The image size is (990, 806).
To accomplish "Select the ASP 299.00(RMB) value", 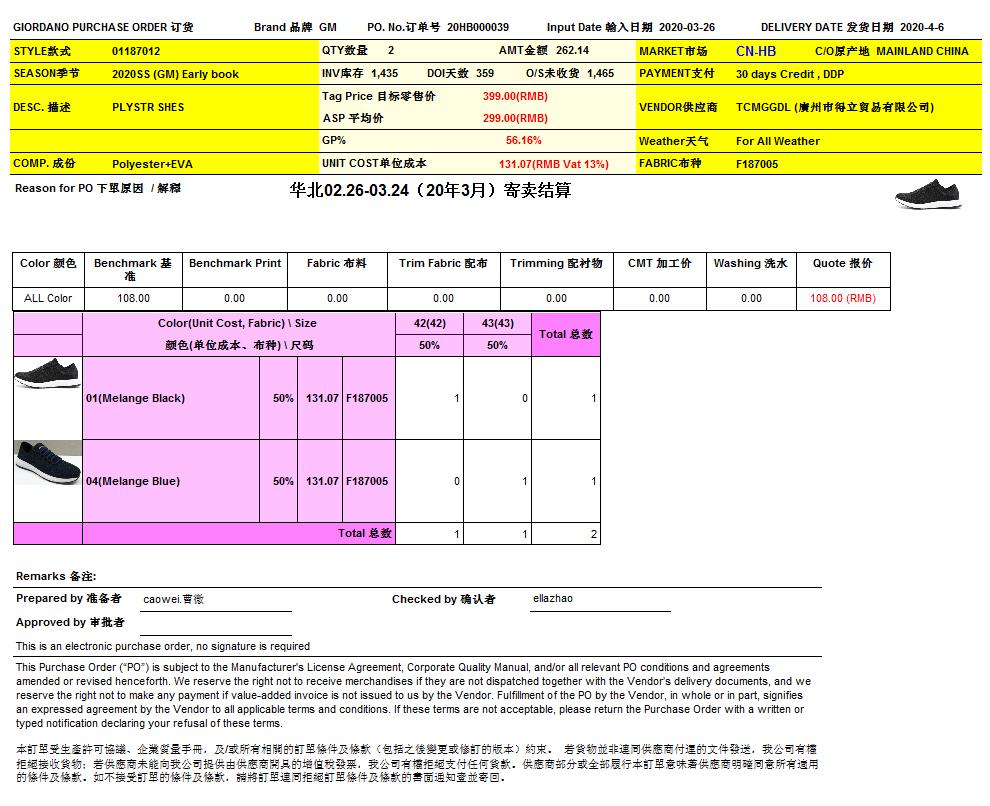I will (515, 118).
